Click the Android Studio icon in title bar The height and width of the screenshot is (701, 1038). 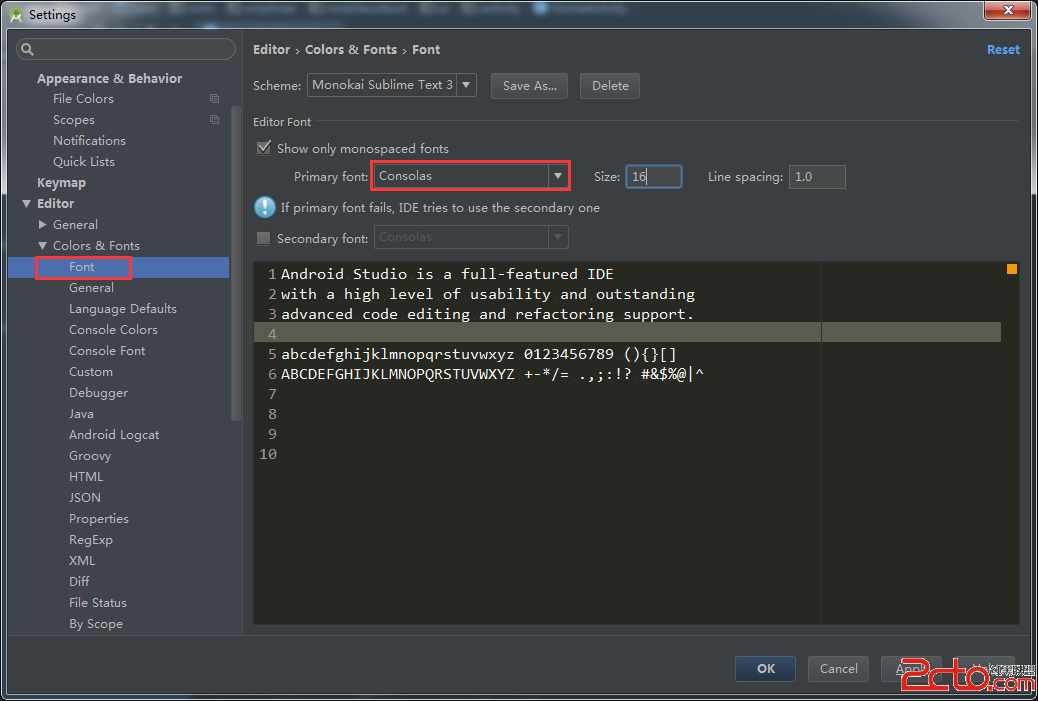15,15
